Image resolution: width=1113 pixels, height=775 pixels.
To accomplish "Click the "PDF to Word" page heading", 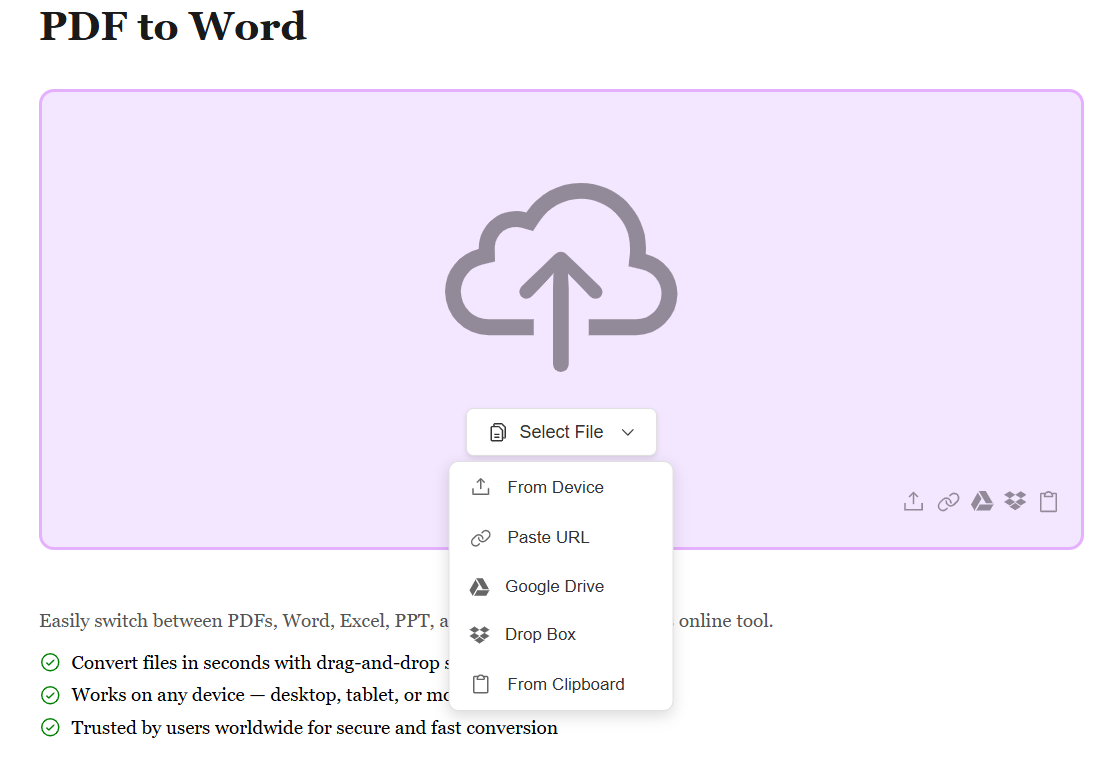I will point(173,26).
